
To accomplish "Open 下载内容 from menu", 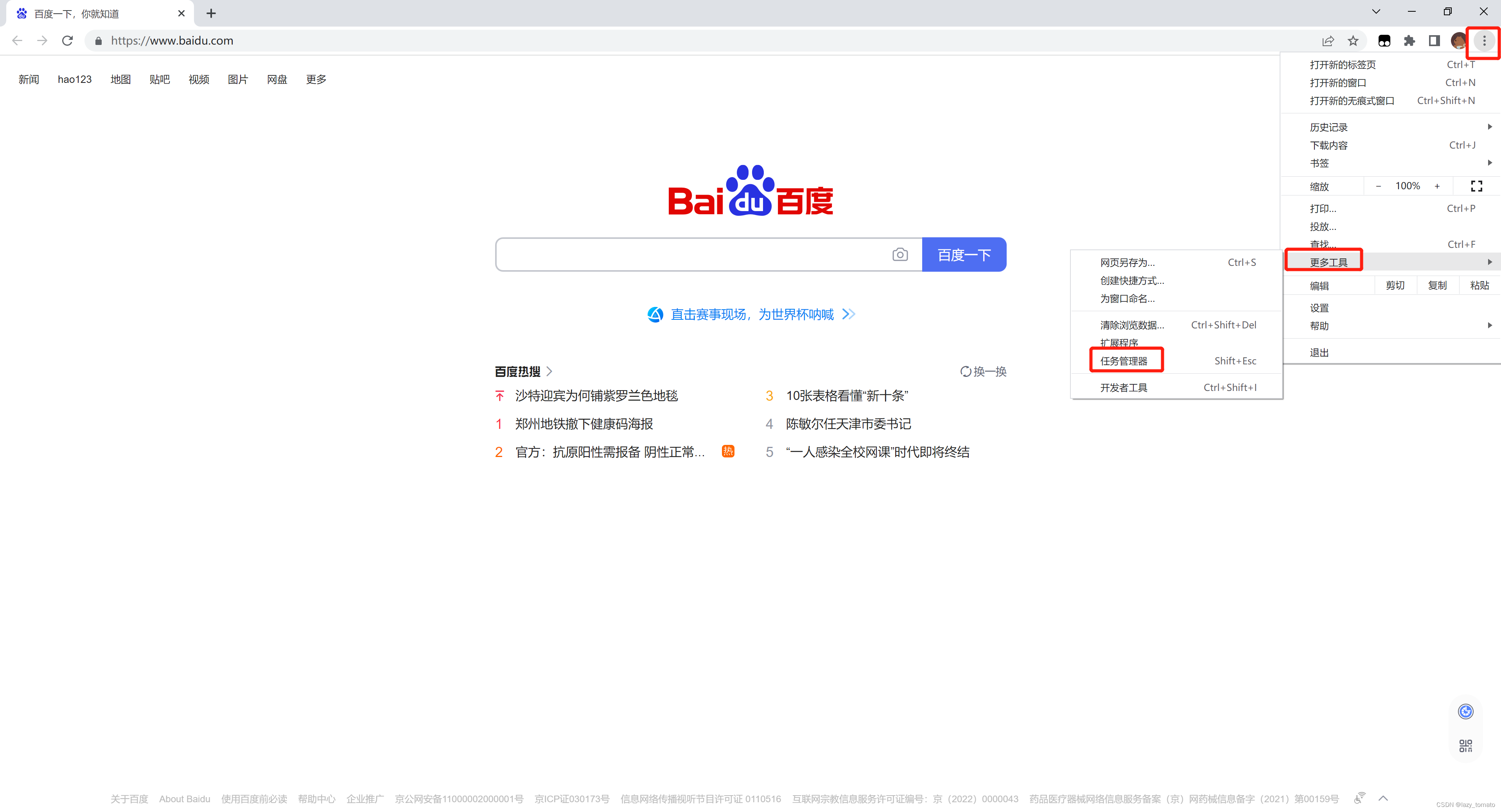I will coord(1390,145).
